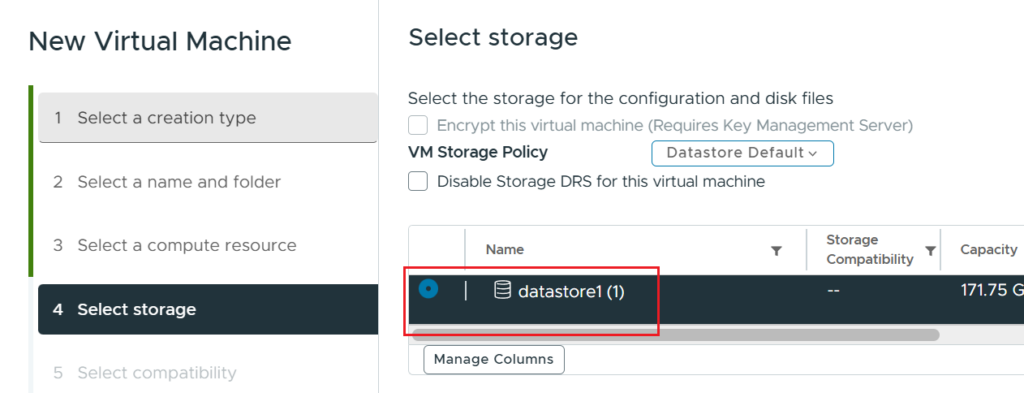The image size is (1024, 393).
Task: Click the Storage Compatibility filter icon
Action: click(930, 251)
